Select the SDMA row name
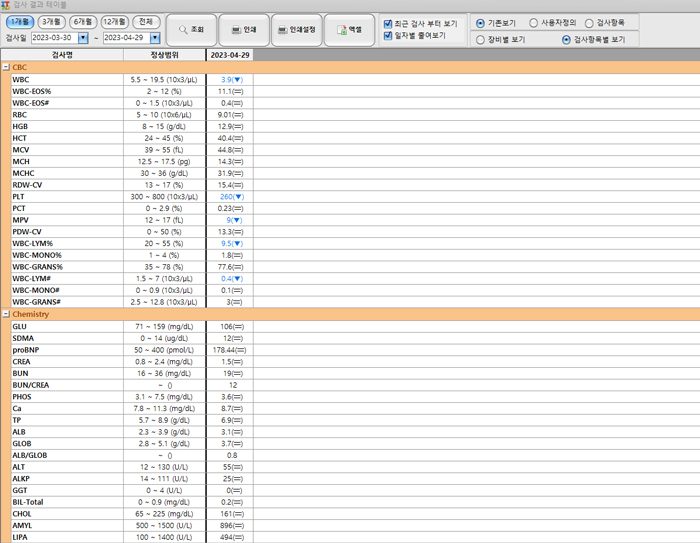Viewport: 700px width, 543px height. [23, 338]
